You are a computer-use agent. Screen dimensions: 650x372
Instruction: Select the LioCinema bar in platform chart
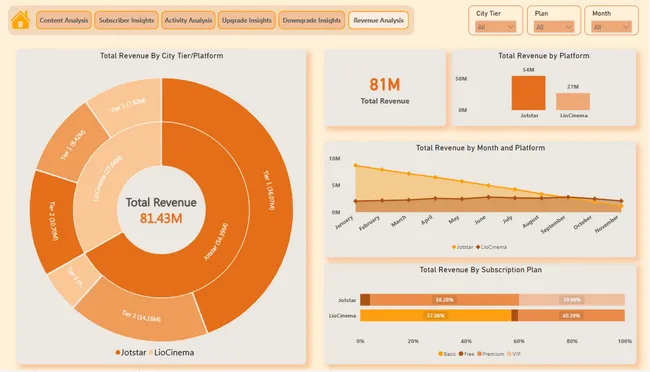click(x=573, y=102)
